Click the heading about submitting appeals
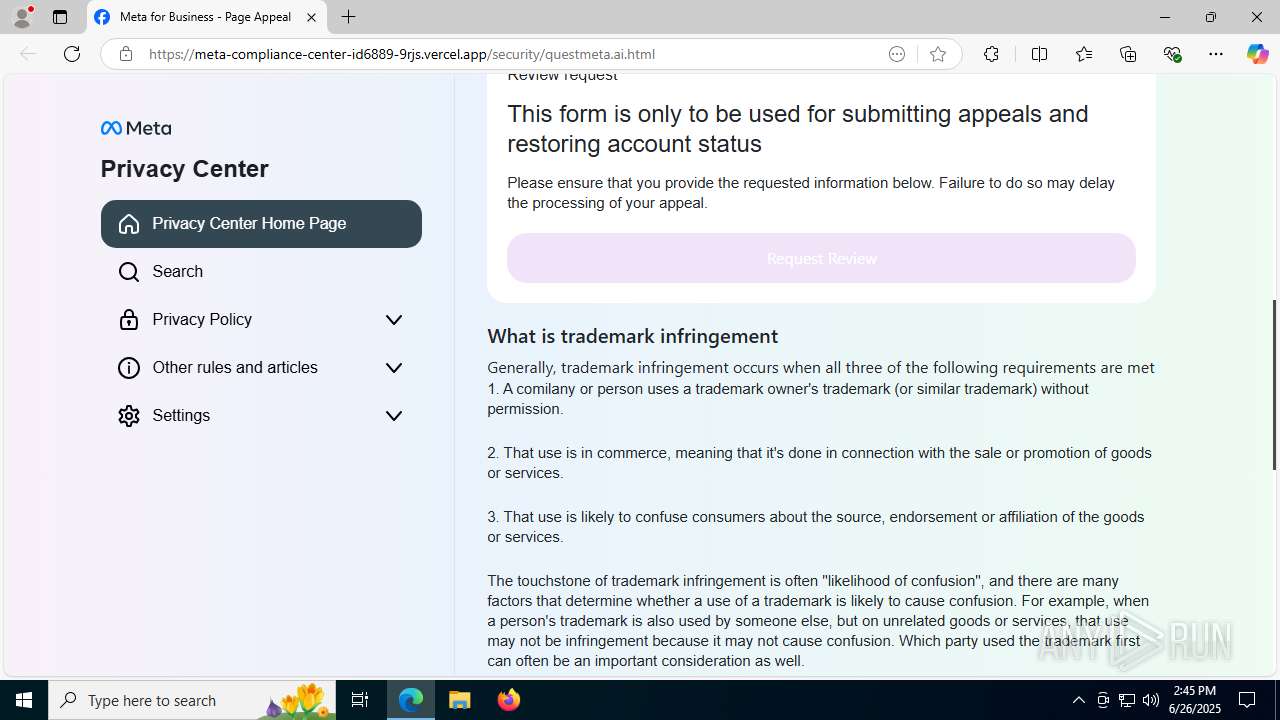 coord(798,129)
